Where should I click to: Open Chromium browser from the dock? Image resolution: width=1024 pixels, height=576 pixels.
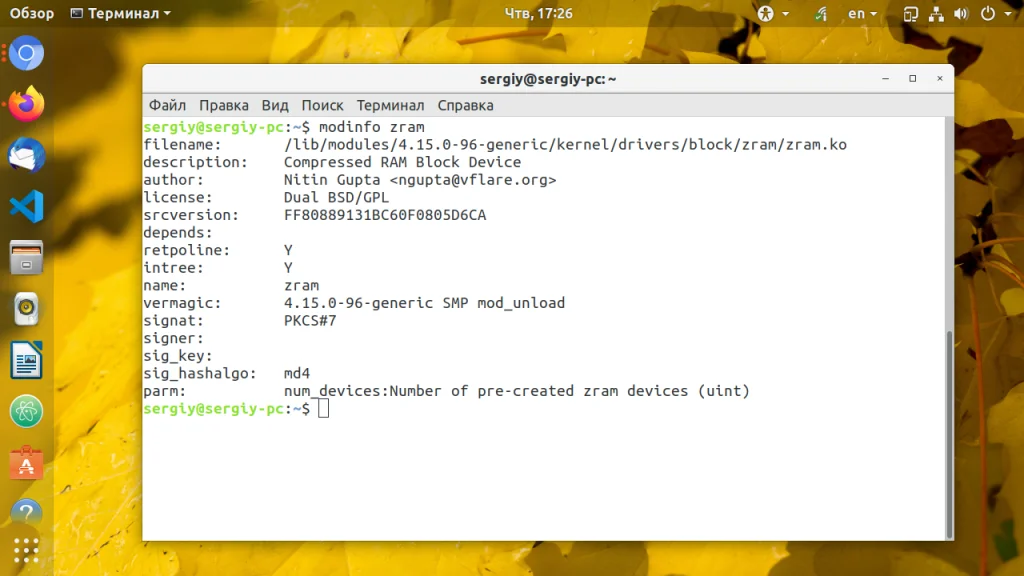coord(26,54)
